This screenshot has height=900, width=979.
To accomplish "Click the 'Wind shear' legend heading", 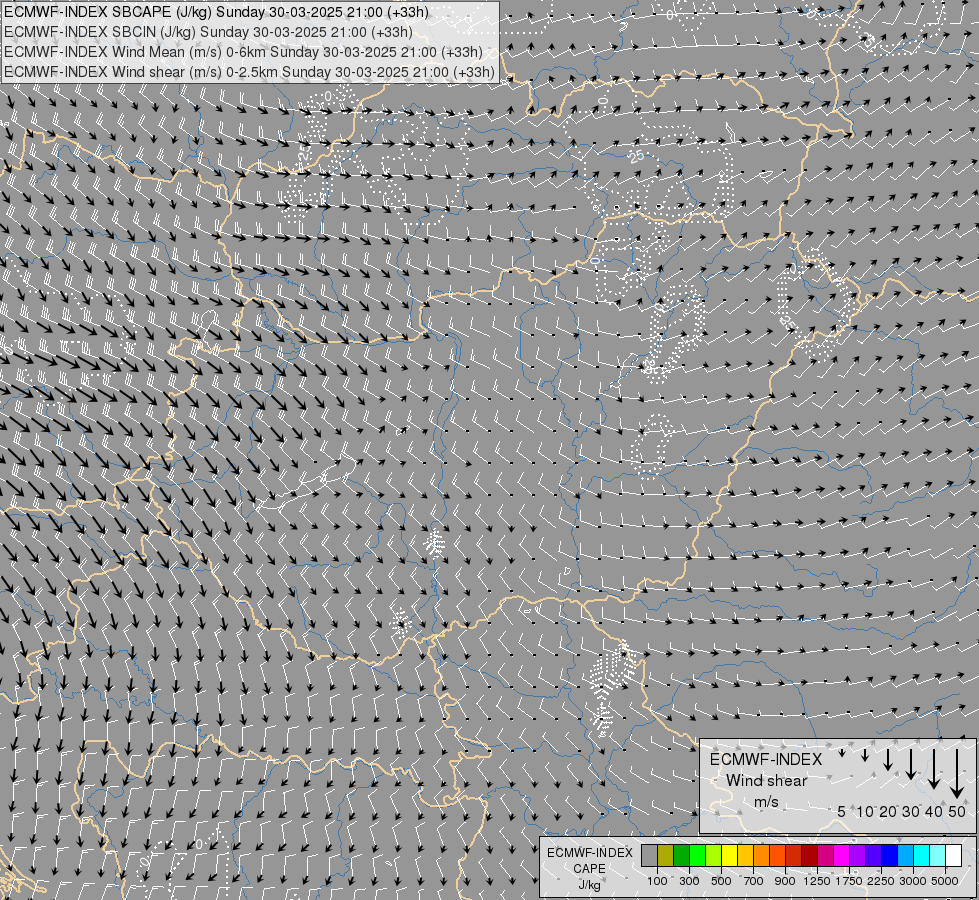I will point(766,781).
